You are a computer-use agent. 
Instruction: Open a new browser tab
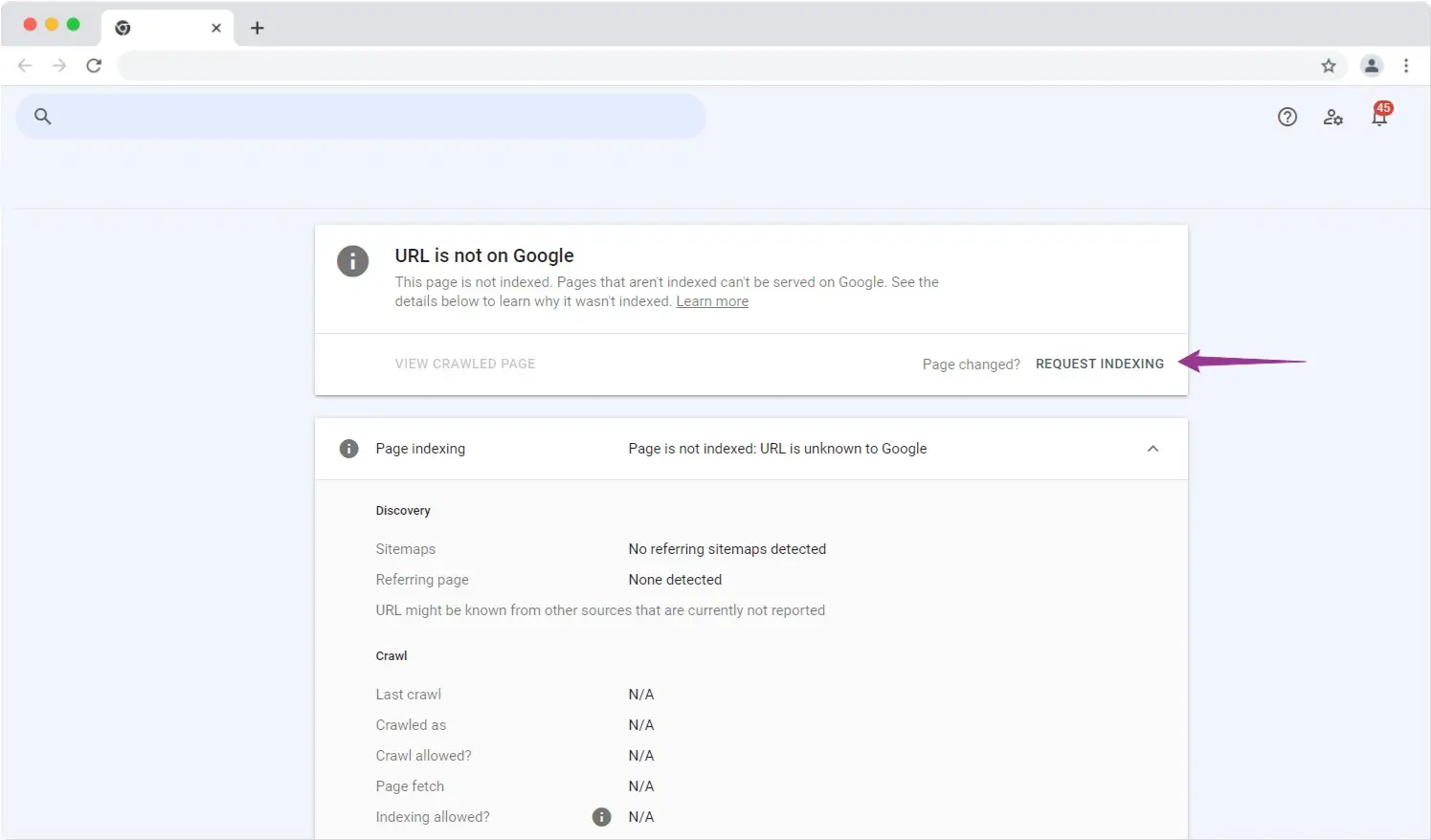pyautogui.click(x=257, y=28)
